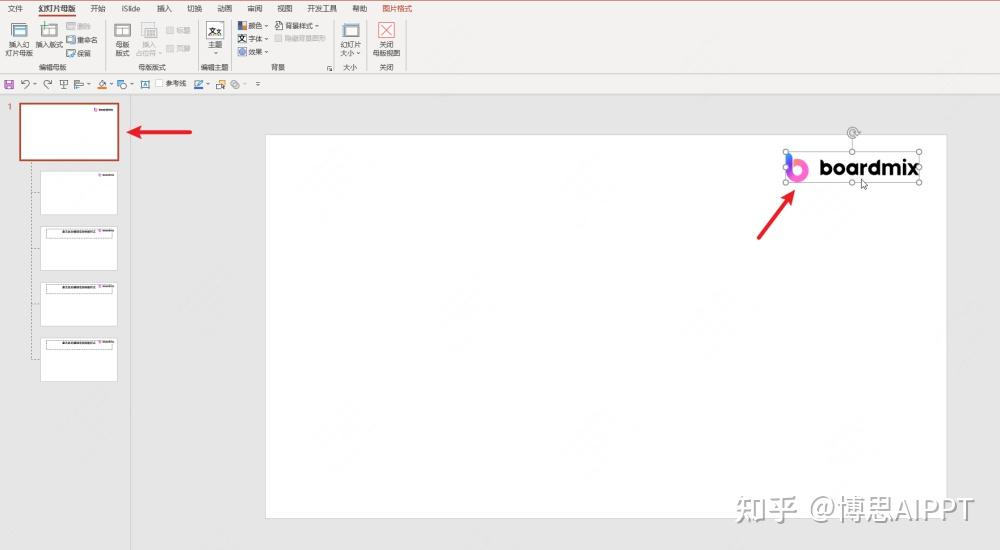Switch to Help (帮助) tab

[x=360, y=8]
